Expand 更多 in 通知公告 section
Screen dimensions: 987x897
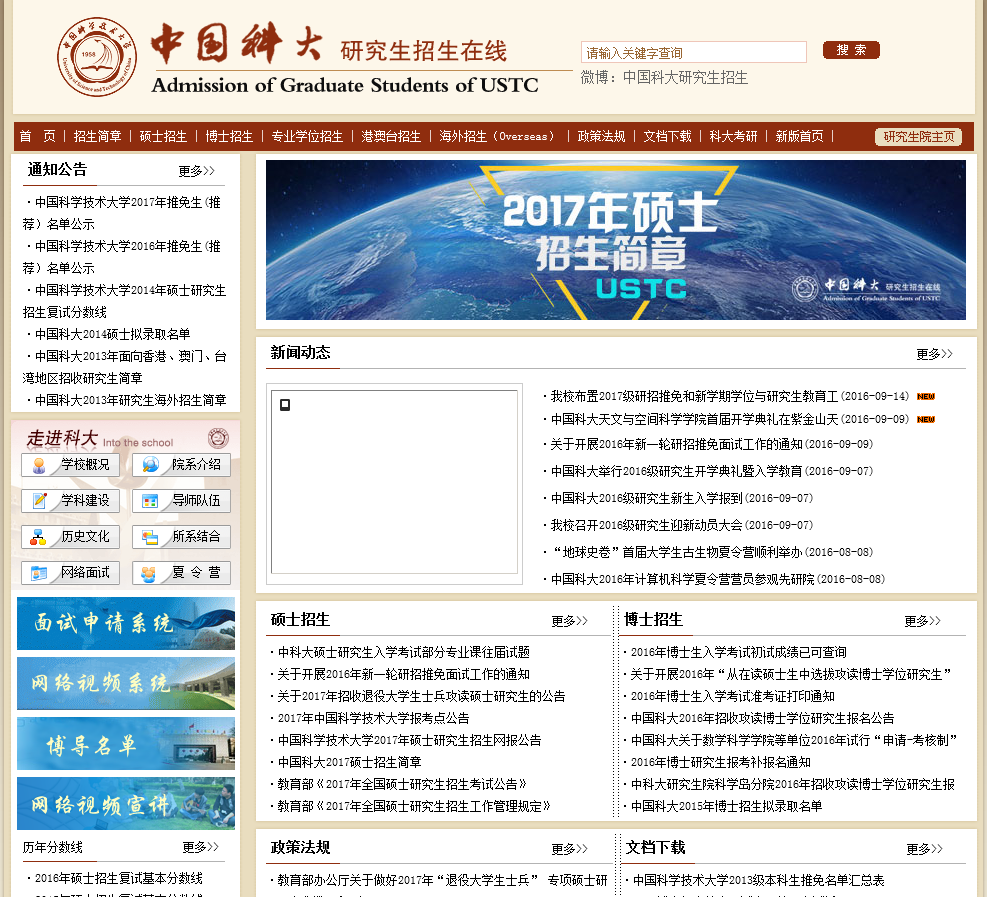click(x=196, y=171)
